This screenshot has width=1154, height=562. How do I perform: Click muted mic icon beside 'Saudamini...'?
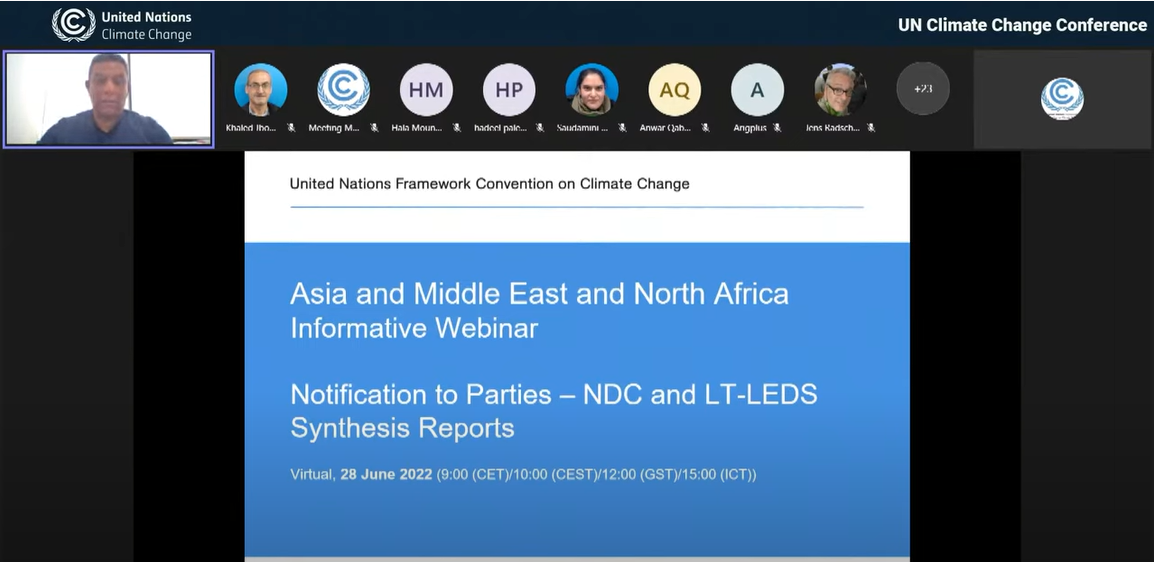pyautogui.click(x=622, y=128)
